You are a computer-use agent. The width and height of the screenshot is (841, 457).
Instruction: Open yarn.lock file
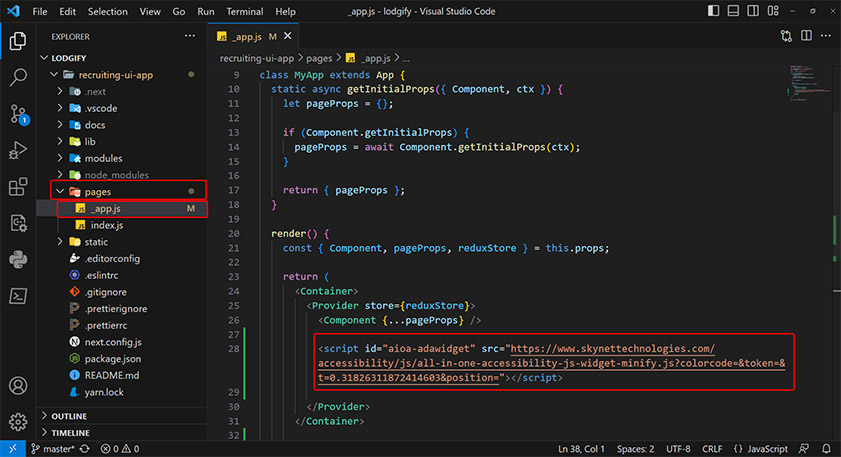pyautogui.click(x=122, y=392)
